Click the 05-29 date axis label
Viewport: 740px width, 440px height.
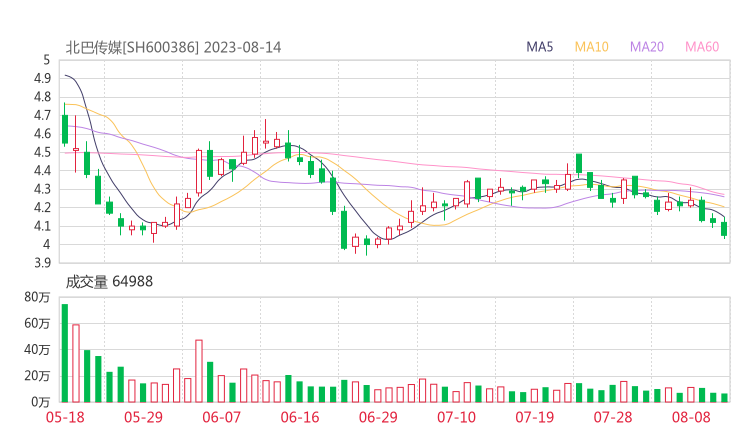[143, 417]
